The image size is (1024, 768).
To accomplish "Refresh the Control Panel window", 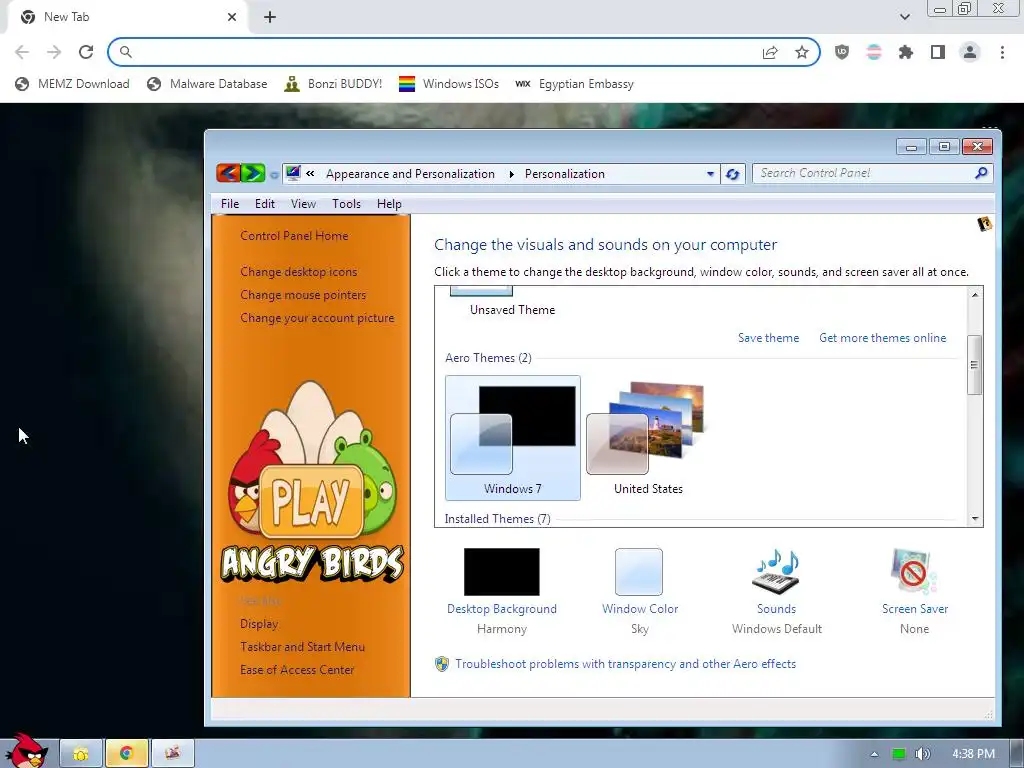I will (733, 174).
